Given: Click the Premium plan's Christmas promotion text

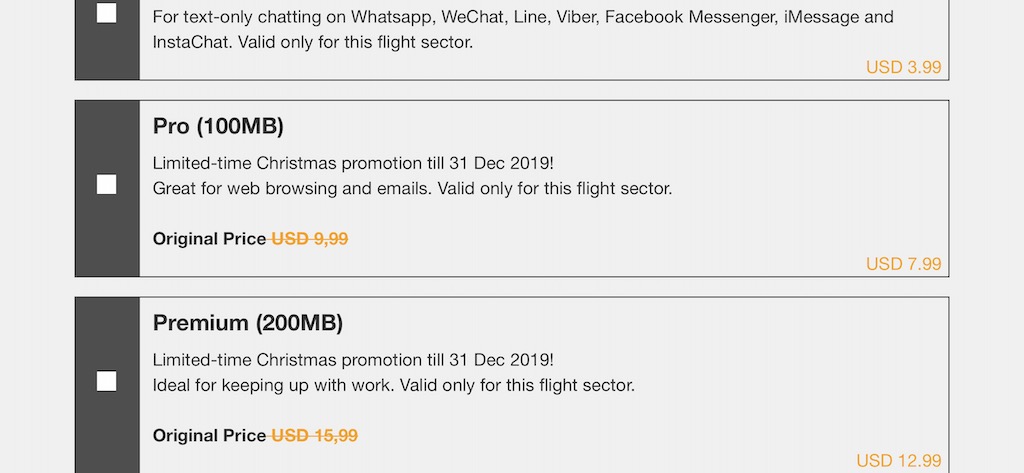Looking at the screenshot, I should pos(353,360).
